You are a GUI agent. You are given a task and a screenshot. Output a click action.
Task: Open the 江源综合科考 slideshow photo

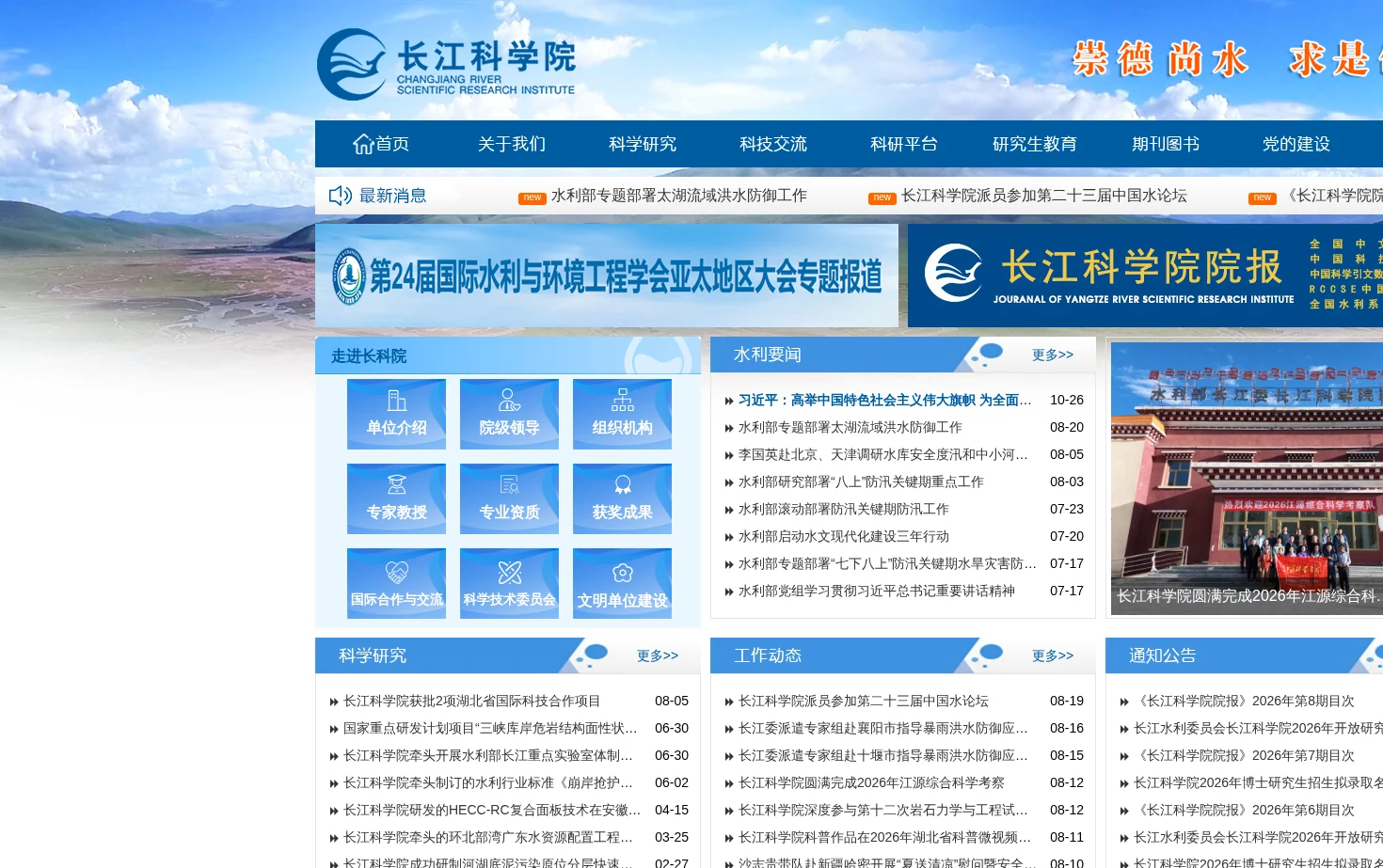(1247, 478)
